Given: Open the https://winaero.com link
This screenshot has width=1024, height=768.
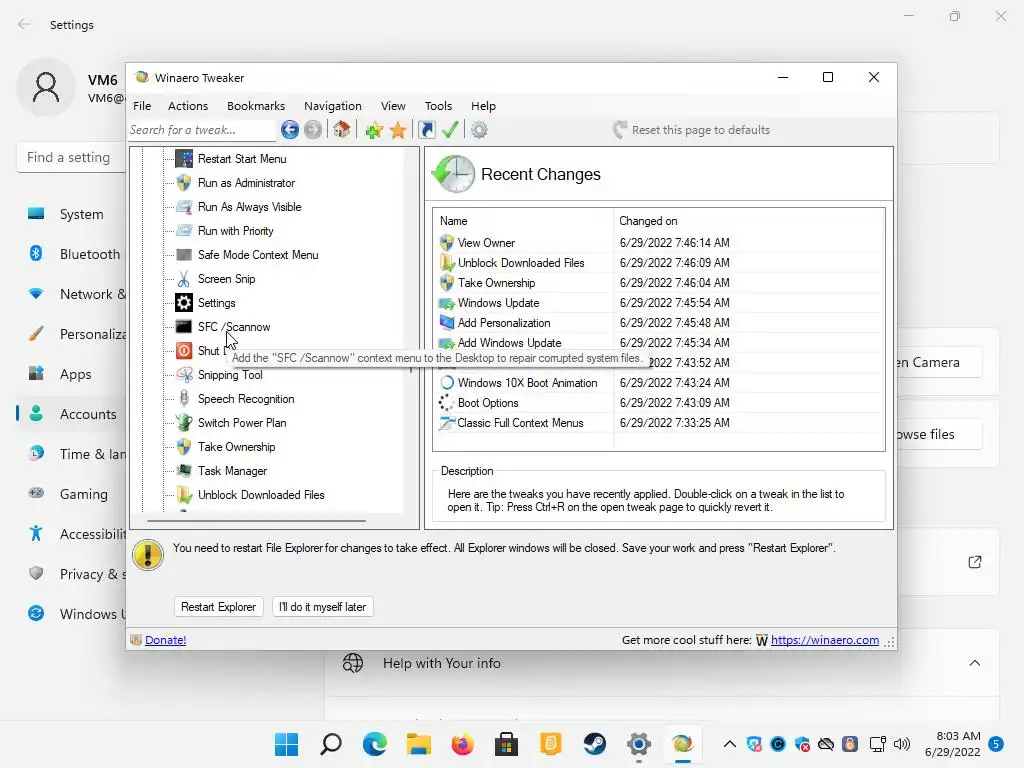Looking at the screenshot, I should (825, 640).
